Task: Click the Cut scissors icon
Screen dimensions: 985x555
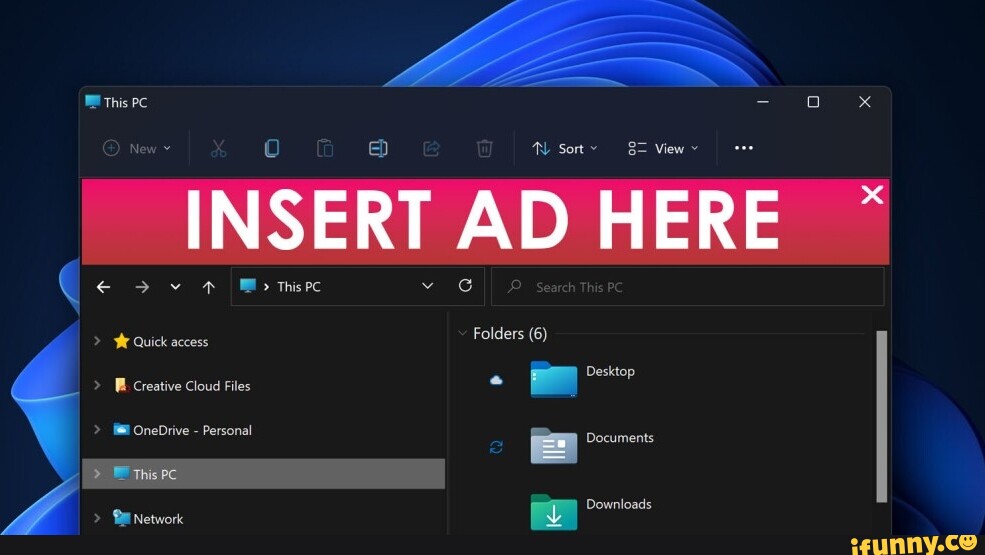Action: 218,149
